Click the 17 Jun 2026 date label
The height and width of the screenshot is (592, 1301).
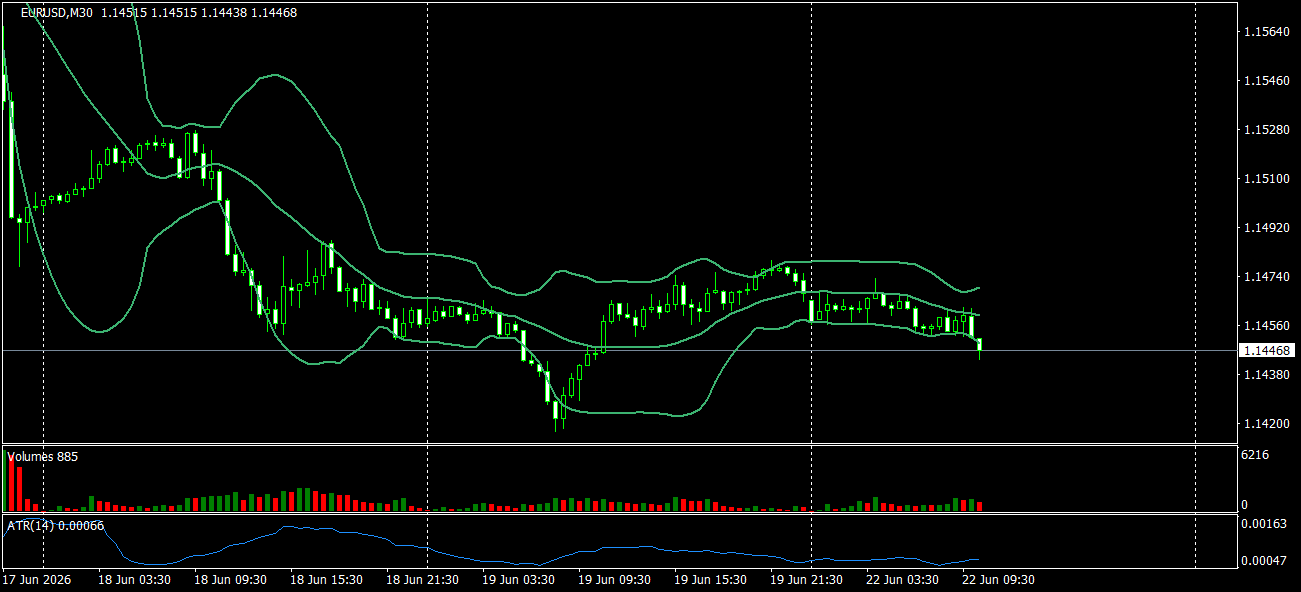(37, 580)
